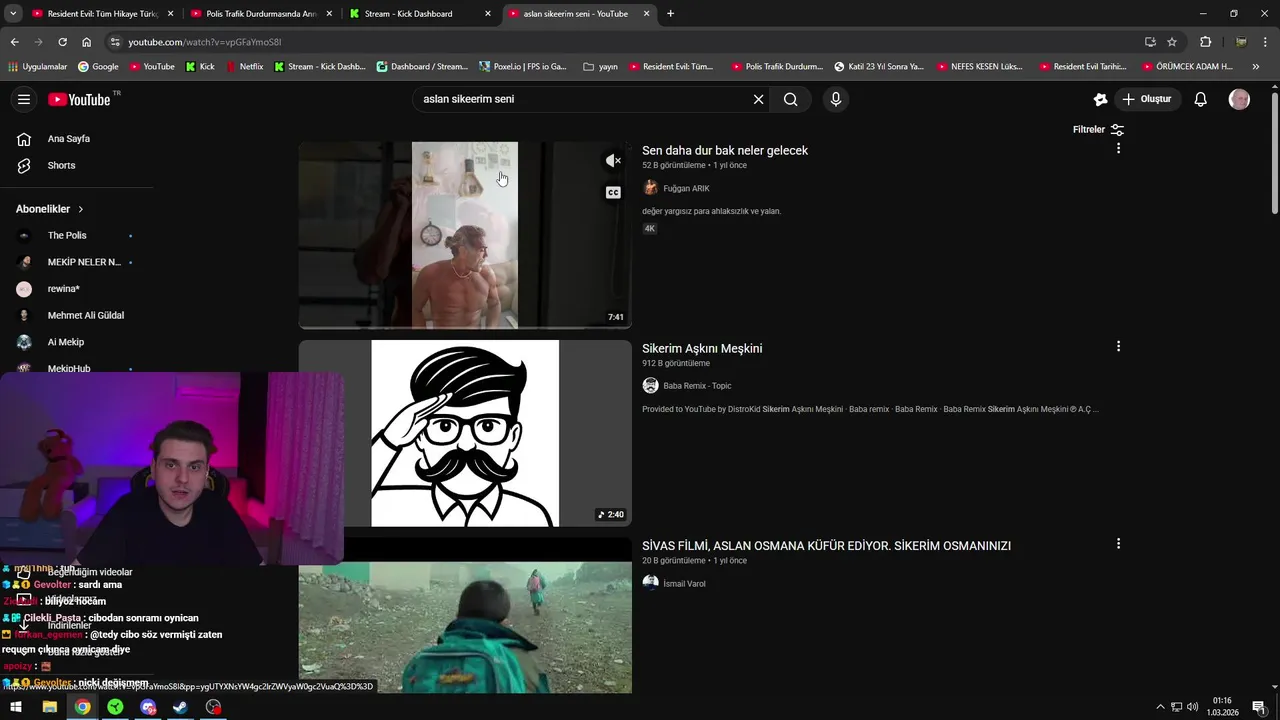Viewport: 1280px width, 720px height.
Task: Click the search magnifier button
Action: click(x=791, y=99)
